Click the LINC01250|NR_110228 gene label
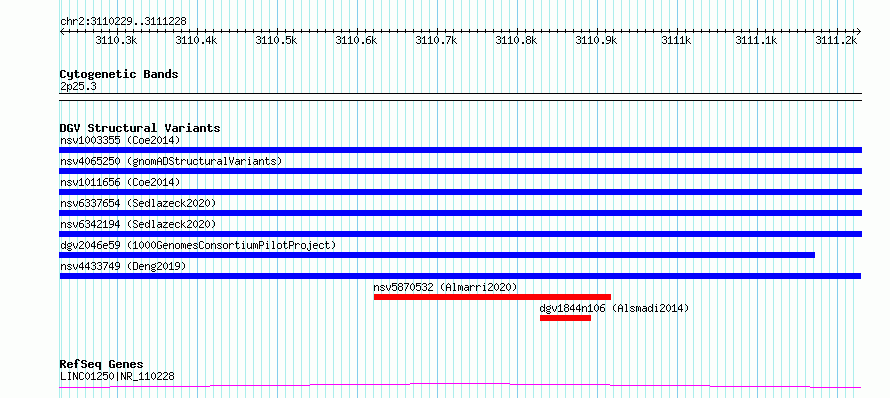The height and width of the screenshot is (398, 890). pyautogui.click(x=117, y=376)
